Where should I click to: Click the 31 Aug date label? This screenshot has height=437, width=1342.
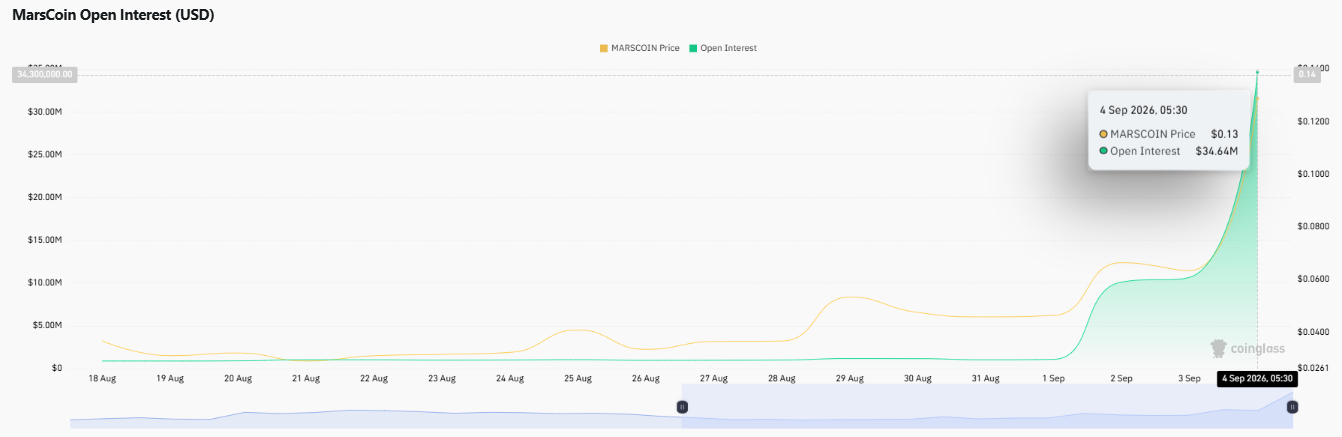pyautogui.click(x=986, y=379)
